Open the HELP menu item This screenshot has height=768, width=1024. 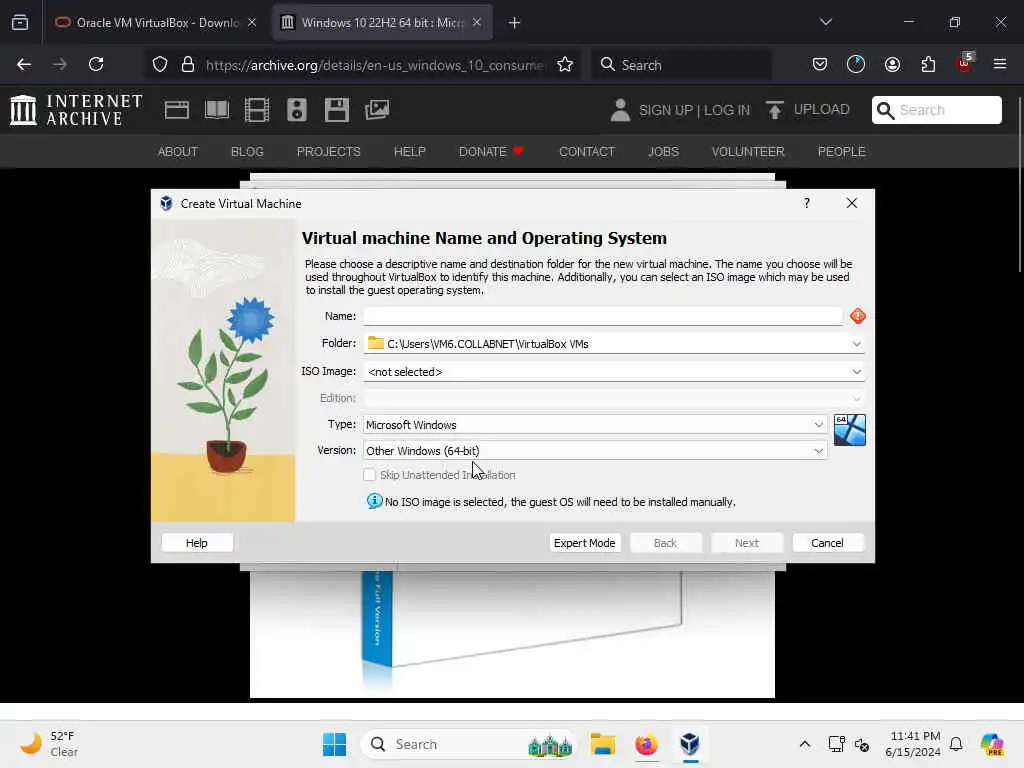click(x=409, y=152)
